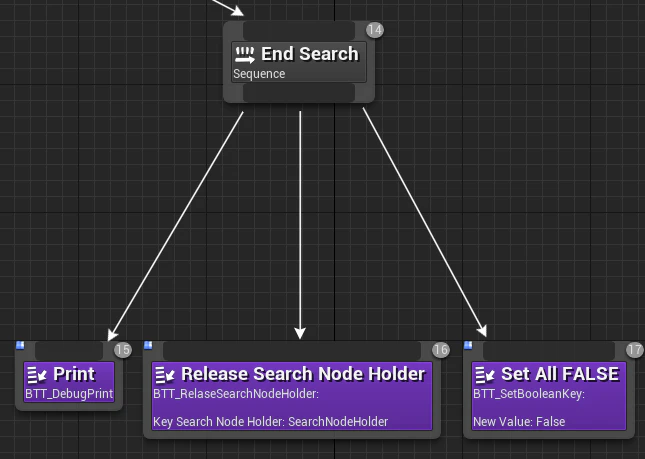Click the blue blueprint marker on Print node
The height and width of the screenshot is (459, 645).
(x=20, y=345)
